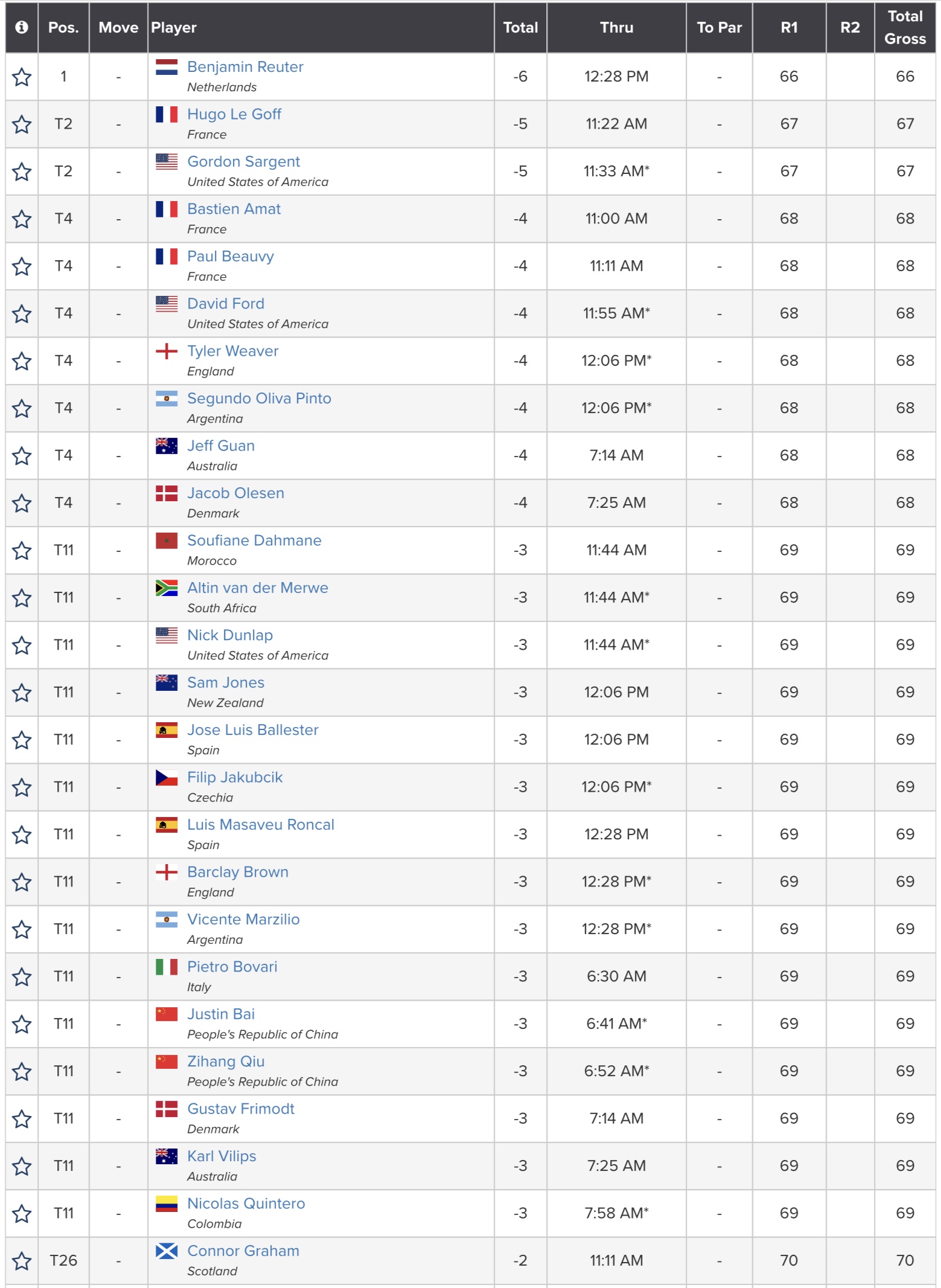
Task: Click the Total Gross column header
Action: [905, 27]
